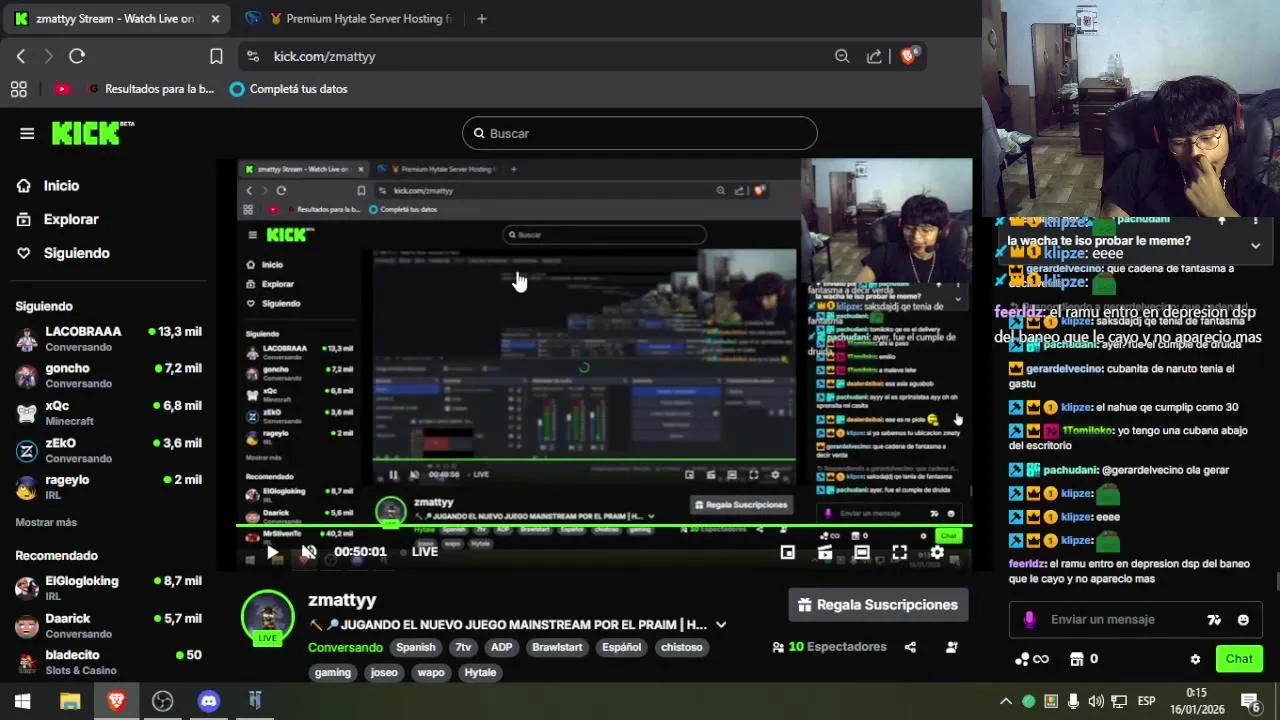Go to Kick home via the logo

point(92,133)
